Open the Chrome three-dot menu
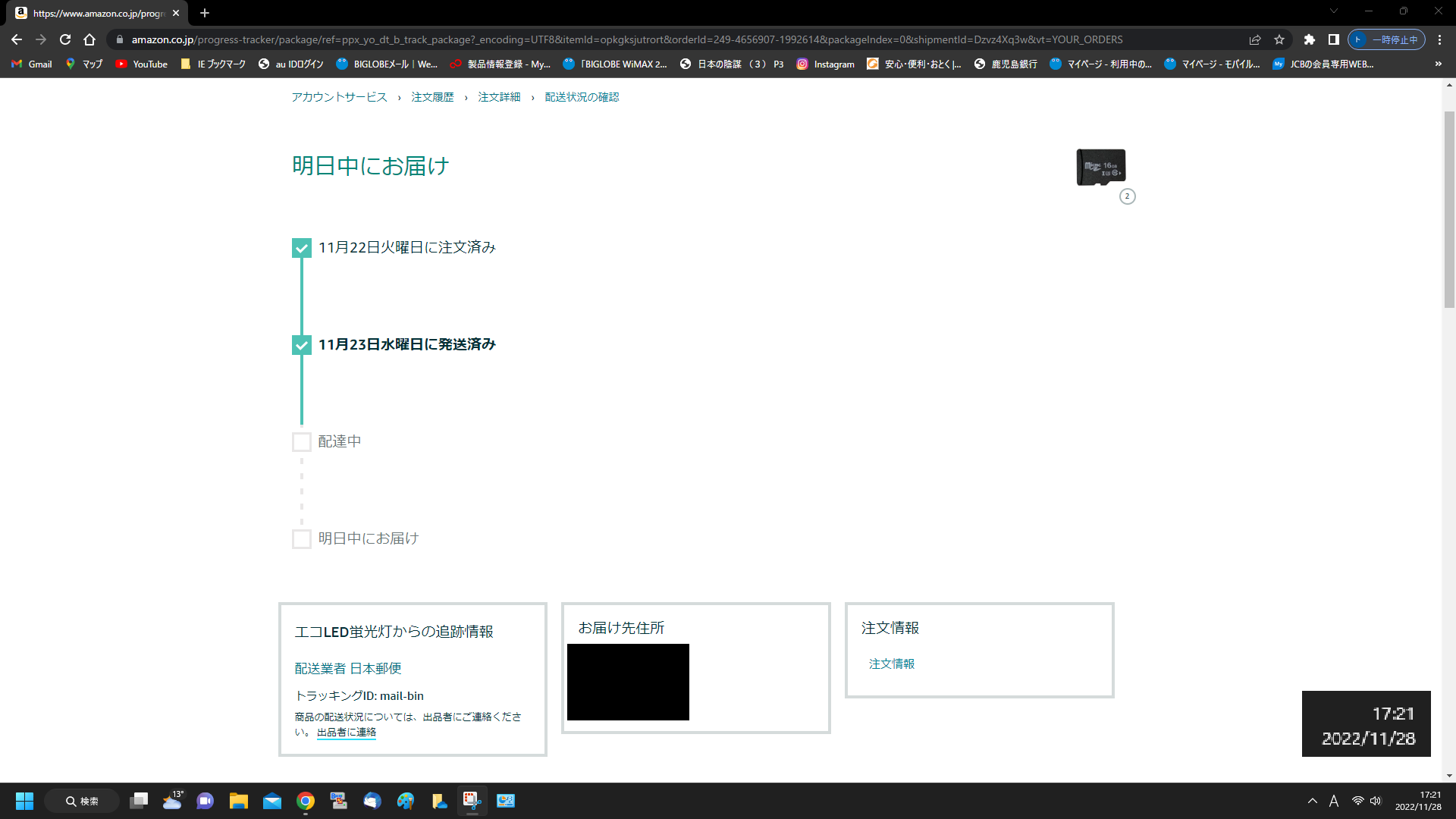This screenshot has width=1456, height=819. coord(1439,39)
